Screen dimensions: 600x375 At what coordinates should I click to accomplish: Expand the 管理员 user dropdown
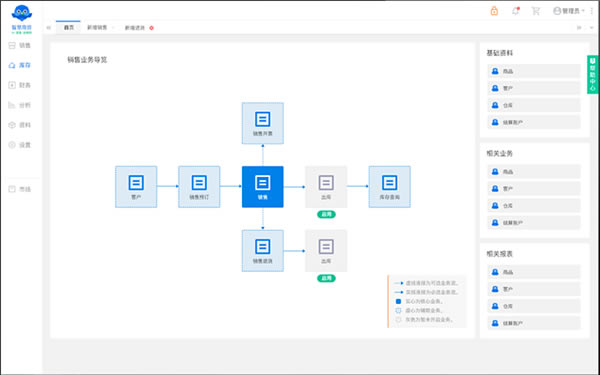tap(569, 11)
